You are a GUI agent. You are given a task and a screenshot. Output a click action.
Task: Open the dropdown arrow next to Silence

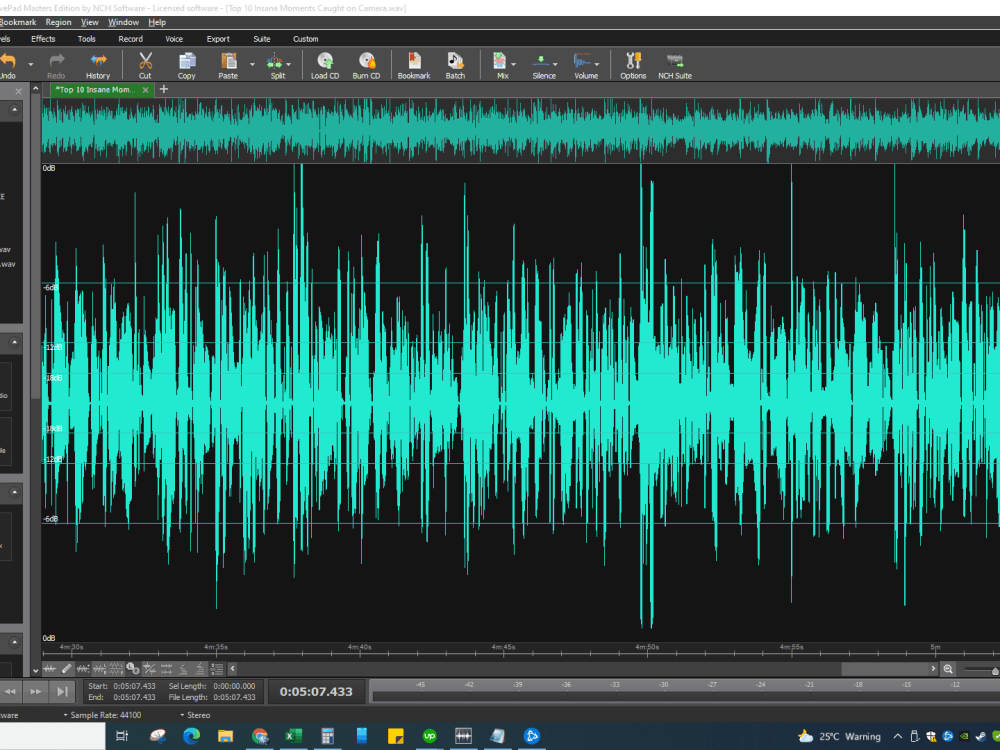555,64
